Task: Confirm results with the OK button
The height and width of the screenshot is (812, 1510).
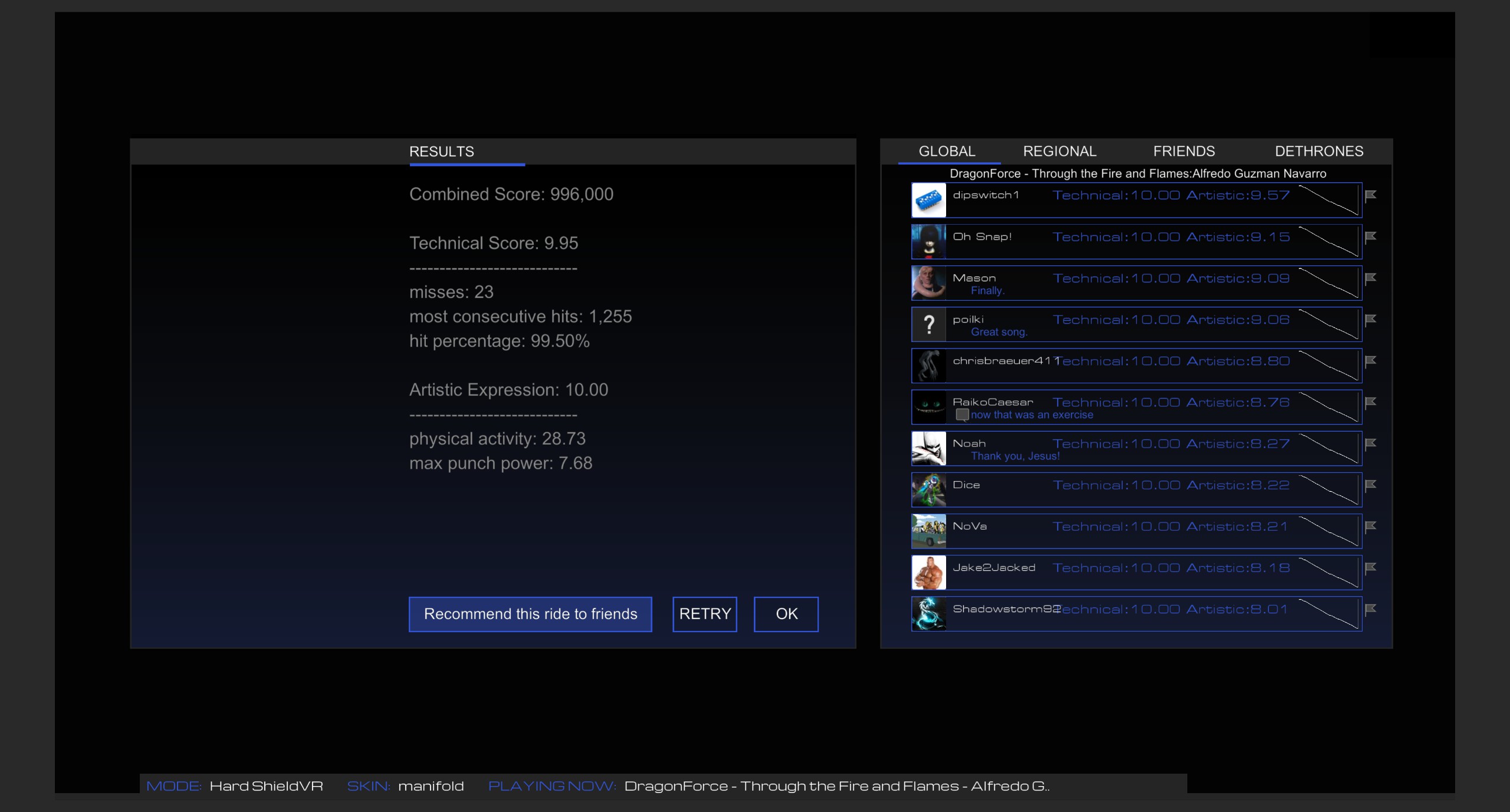Action: pyautogui.click(x=786, y=614)
